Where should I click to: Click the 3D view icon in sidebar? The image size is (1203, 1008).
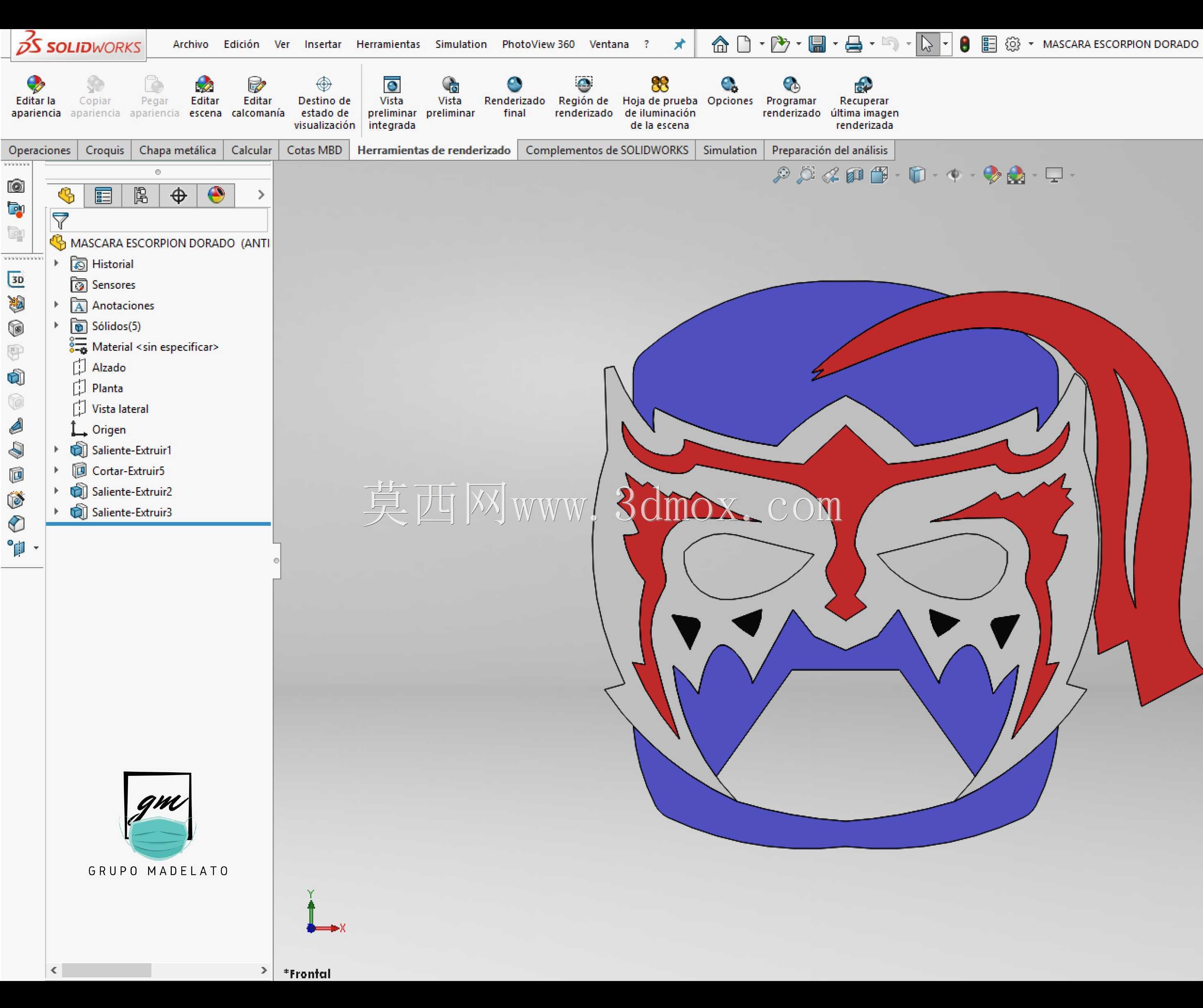(17, 279)
